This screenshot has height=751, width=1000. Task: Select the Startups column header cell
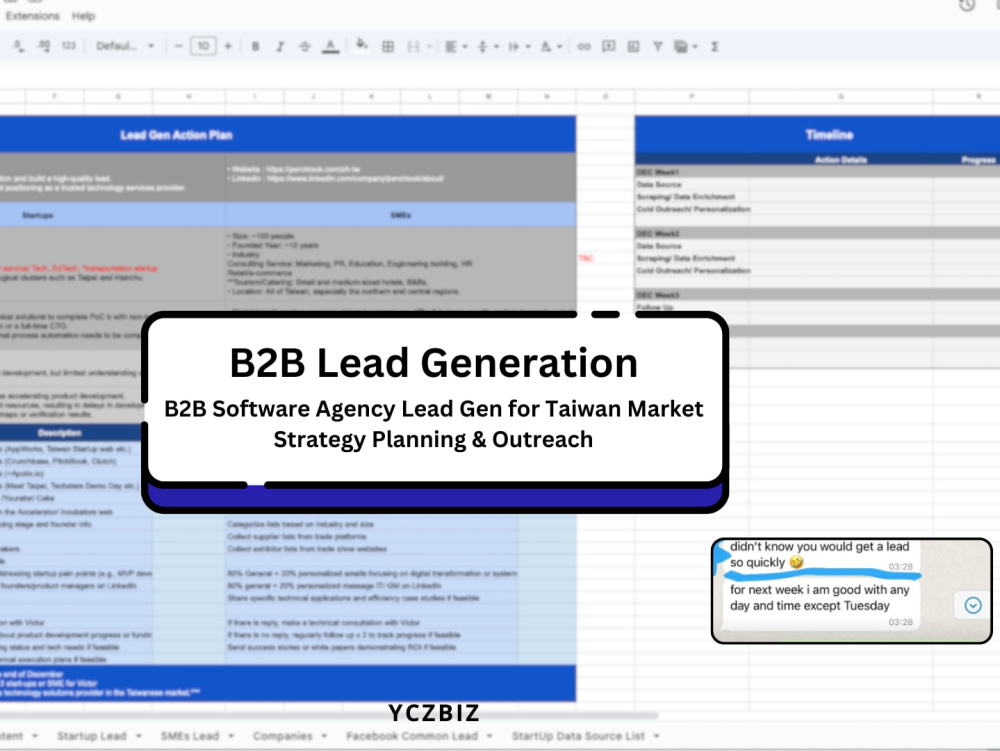(x=112, y=215)
